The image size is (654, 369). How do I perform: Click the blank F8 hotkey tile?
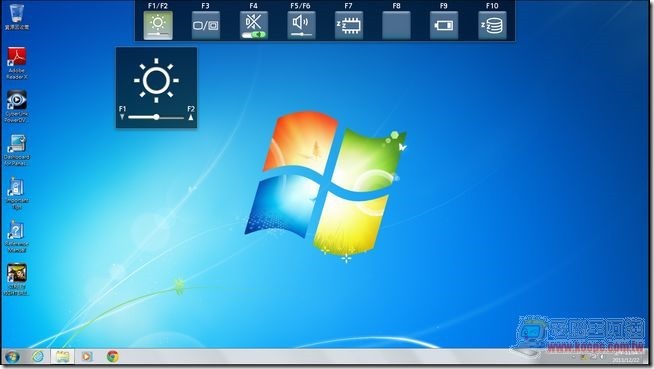pos(396,25)
